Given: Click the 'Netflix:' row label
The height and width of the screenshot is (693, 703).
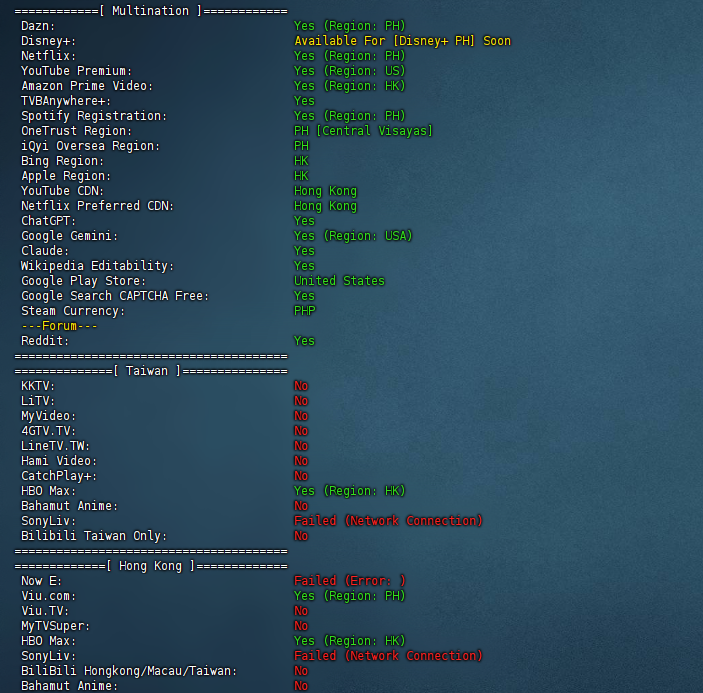Looking at the screenshot, I should coord(48,56).
